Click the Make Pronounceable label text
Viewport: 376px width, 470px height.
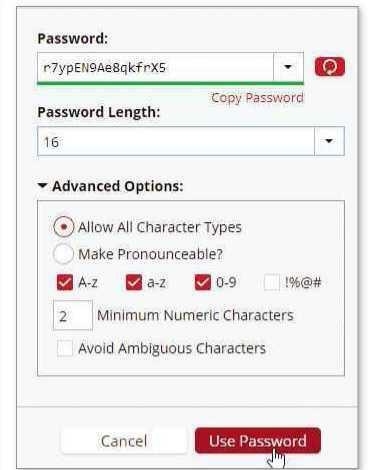(150, 254)
